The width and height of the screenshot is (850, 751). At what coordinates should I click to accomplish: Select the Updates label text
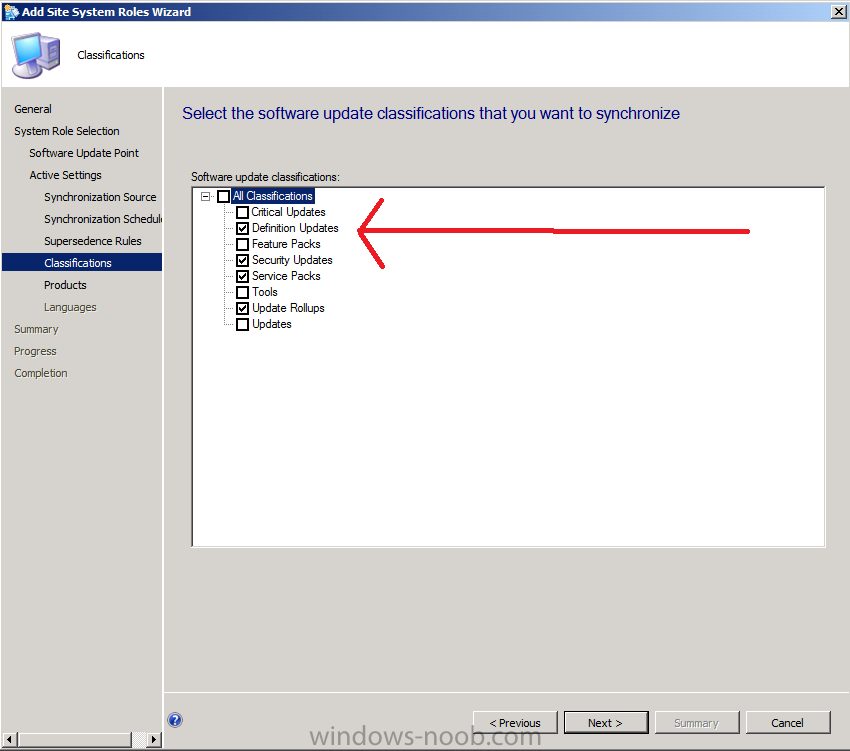pos(272,324)
